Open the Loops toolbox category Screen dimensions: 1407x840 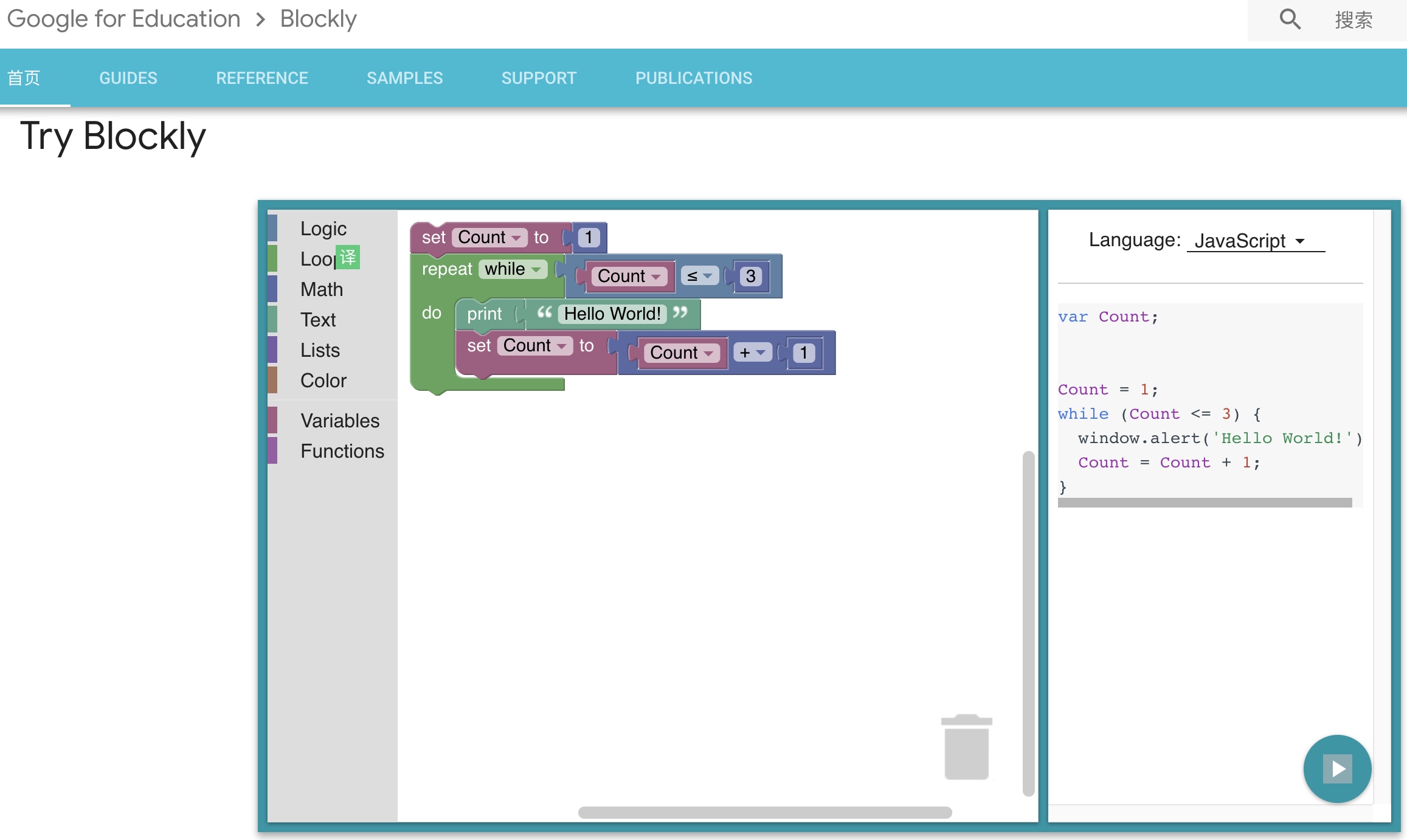[332, 259]
